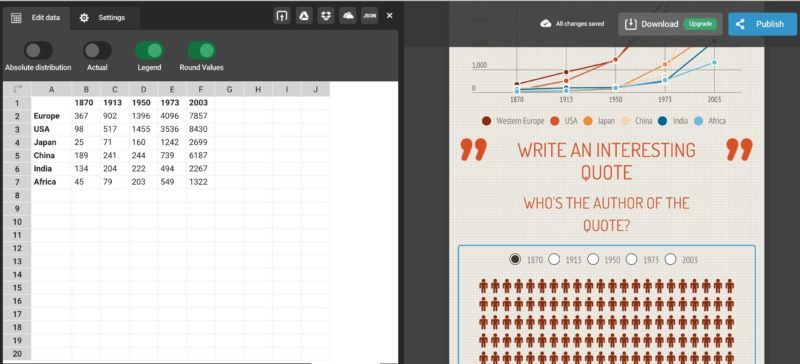Screen dimensions: 800x364
Task: Click the upload file icon
Action: coord(282,16)
